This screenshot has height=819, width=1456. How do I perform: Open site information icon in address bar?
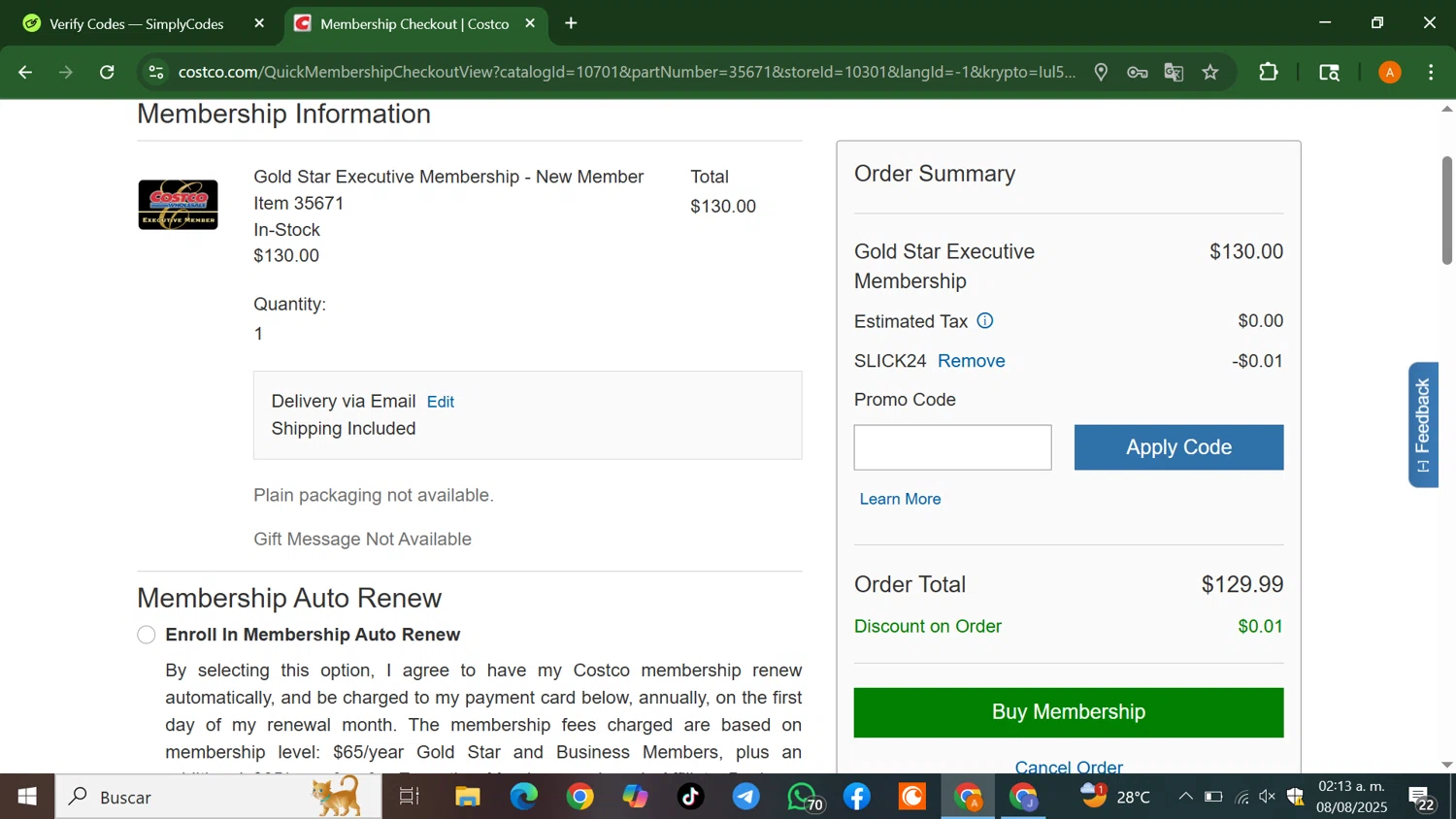[x=155, y=72]
